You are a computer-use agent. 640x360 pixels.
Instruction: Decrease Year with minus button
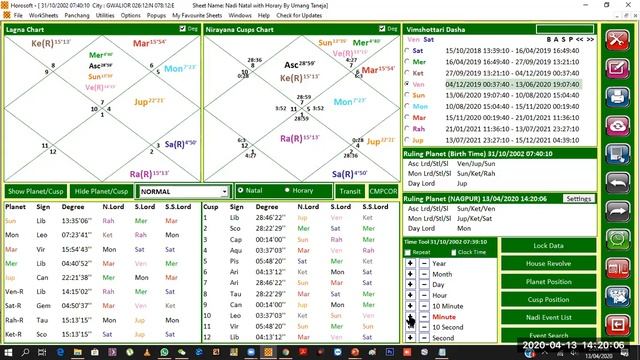pos(424,263)
